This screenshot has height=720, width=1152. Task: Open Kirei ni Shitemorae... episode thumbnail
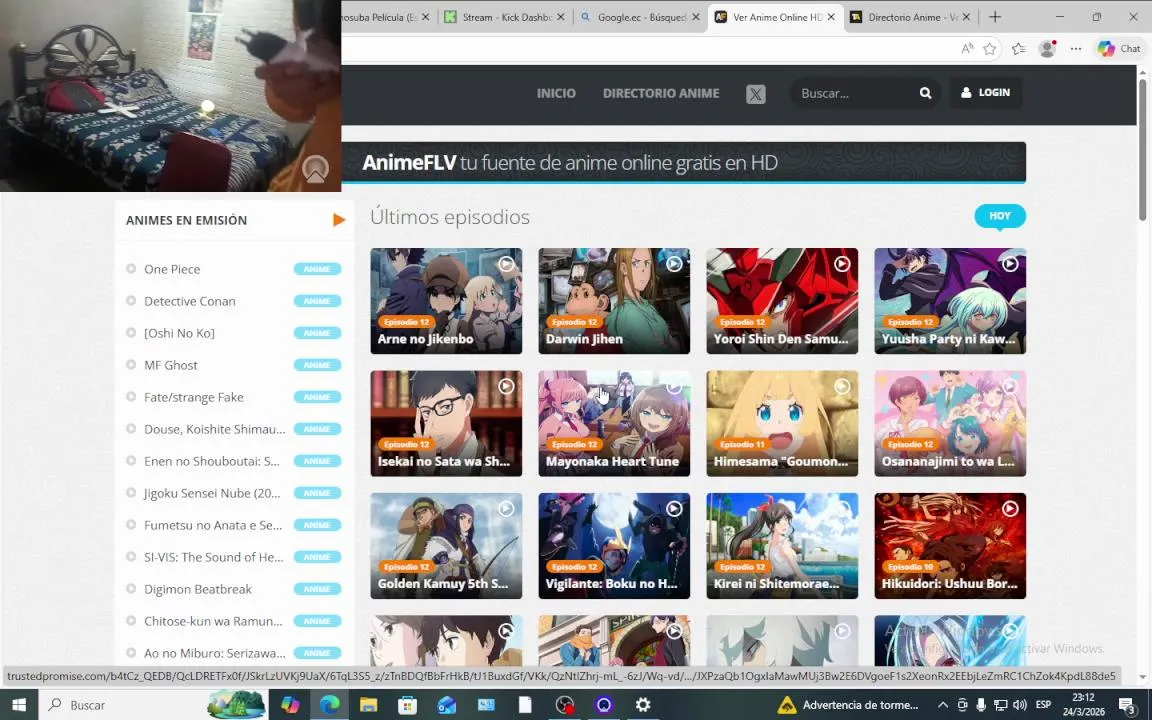tap(782, 546)
